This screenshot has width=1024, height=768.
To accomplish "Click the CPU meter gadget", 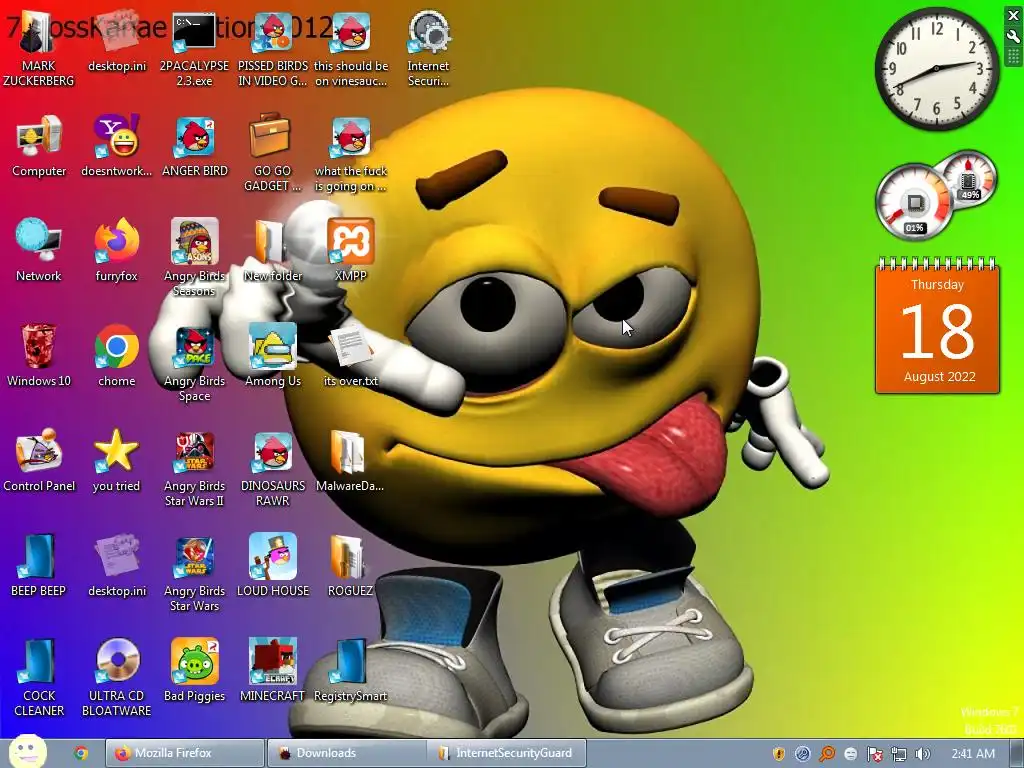I will pyautogui.click(x=914, y=202).
